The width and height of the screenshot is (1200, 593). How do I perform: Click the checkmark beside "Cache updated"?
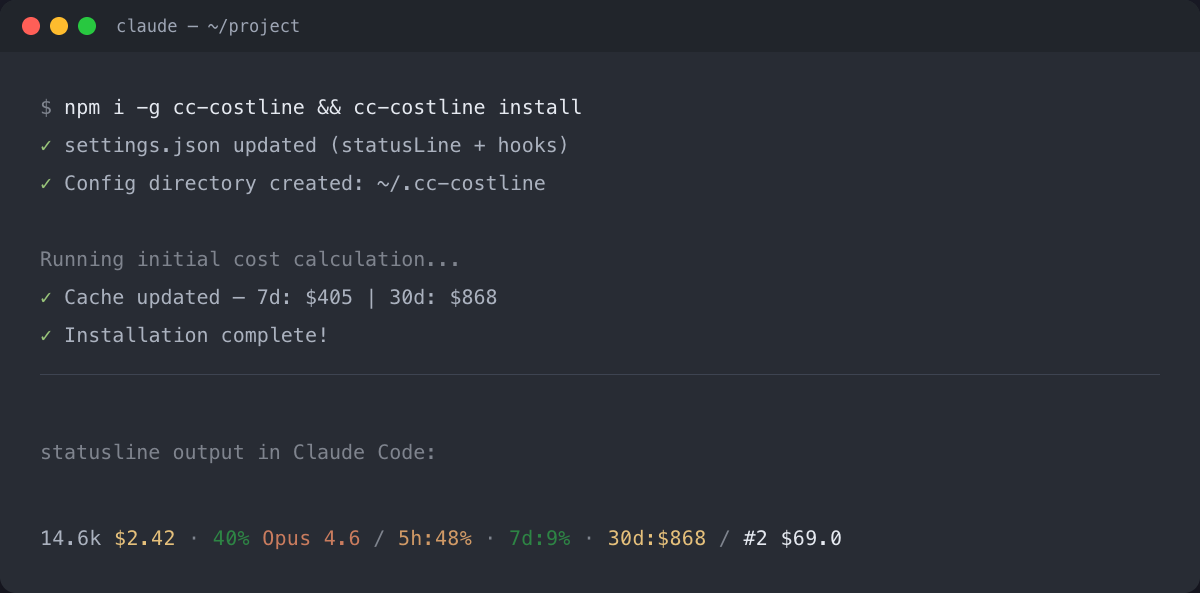tap(46, 297)
